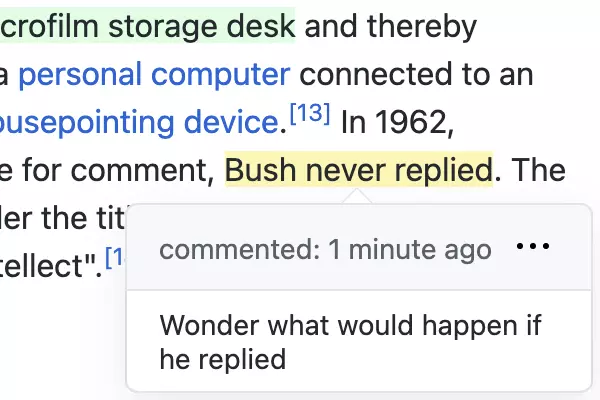This screenshot has width=600, height=400.
Task: Click the word "Bush" in the highlight
Action: click(x=262, y=170)
